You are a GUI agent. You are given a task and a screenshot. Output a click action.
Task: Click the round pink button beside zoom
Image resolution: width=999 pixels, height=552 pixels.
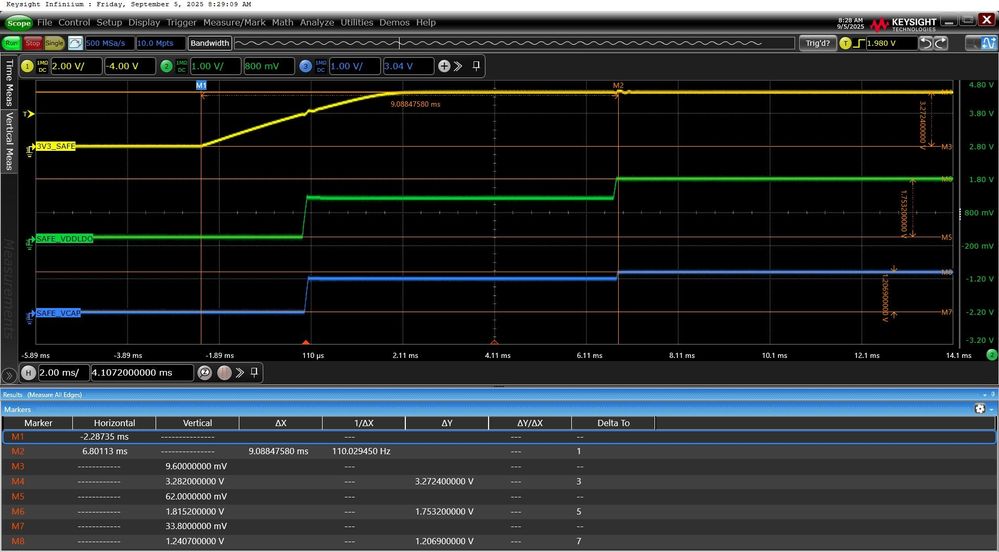(224, 372)
